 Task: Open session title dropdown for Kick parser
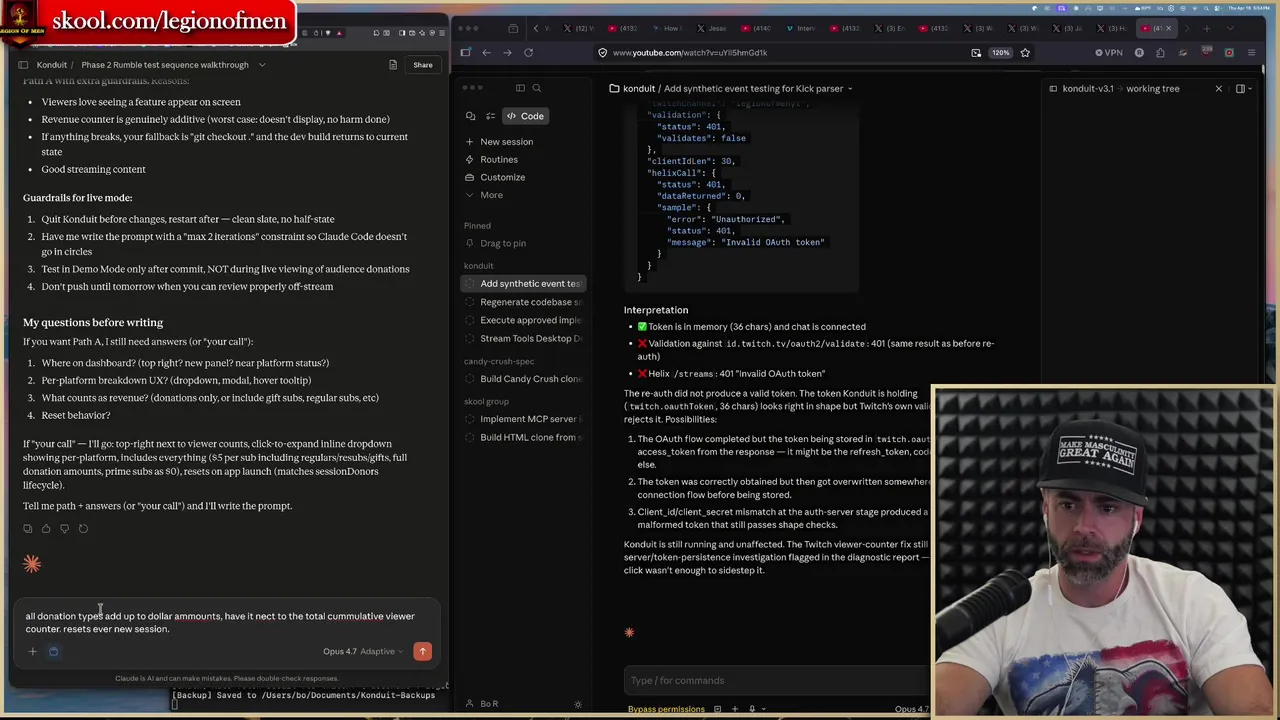pyautogui.click(x=850, y=89)
